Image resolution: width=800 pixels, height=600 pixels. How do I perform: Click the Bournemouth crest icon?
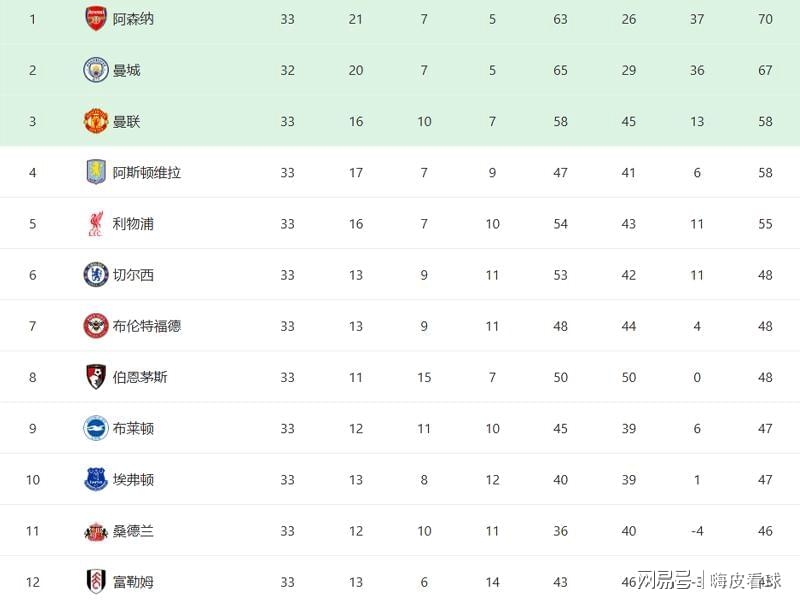[x=95, y=377]
